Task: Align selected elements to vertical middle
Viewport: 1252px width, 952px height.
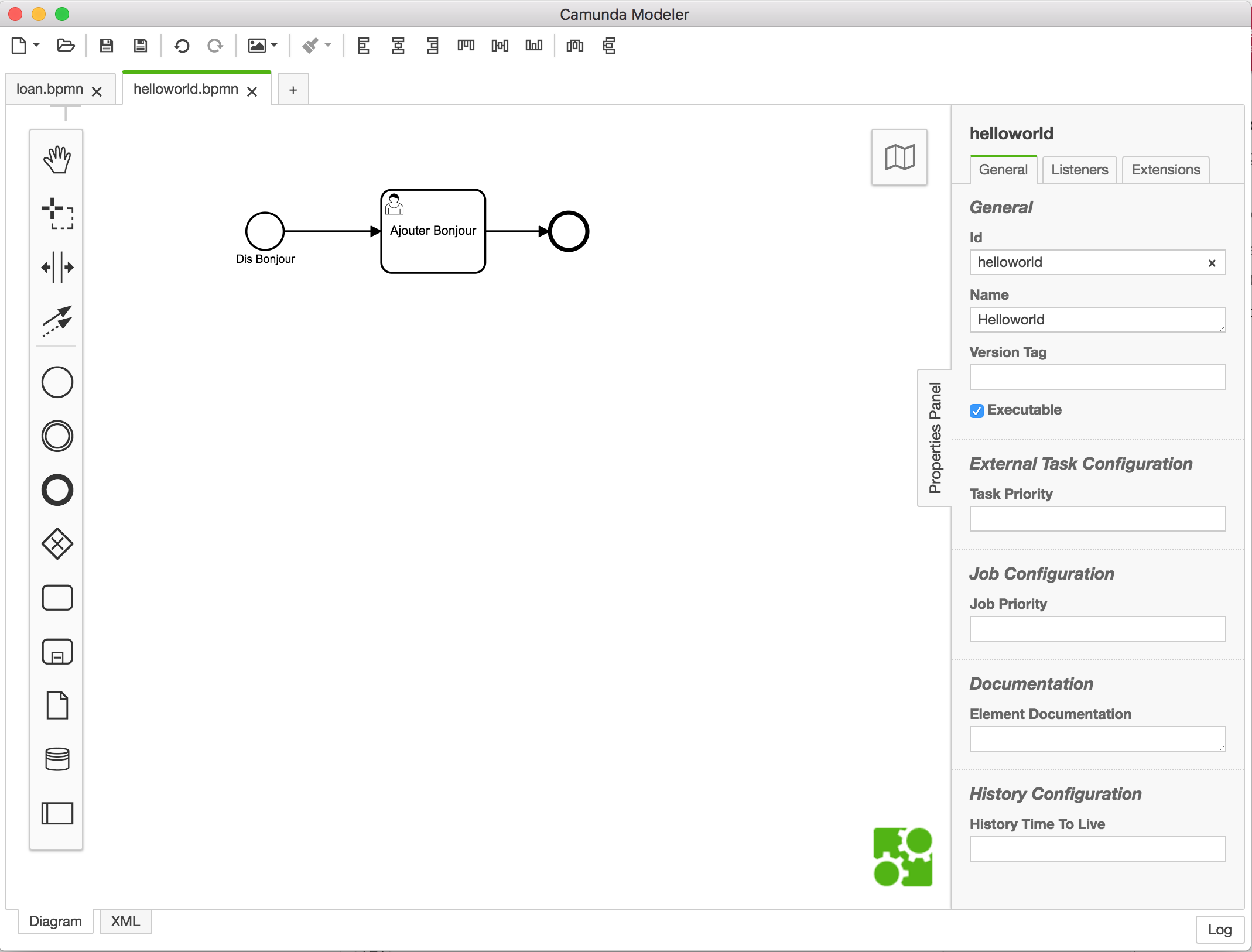Action: click(500, 45)
